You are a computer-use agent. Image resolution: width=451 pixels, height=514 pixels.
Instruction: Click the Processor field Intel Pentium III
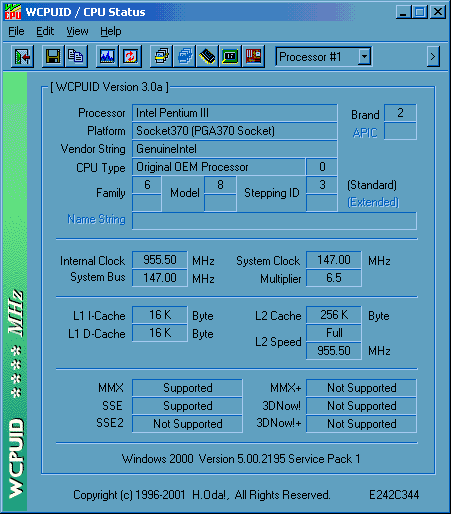pos(235,113)
